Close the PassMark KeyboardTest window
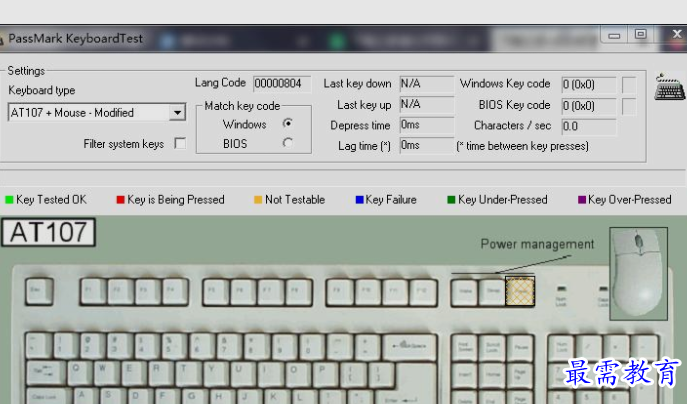 click(676, 34)
